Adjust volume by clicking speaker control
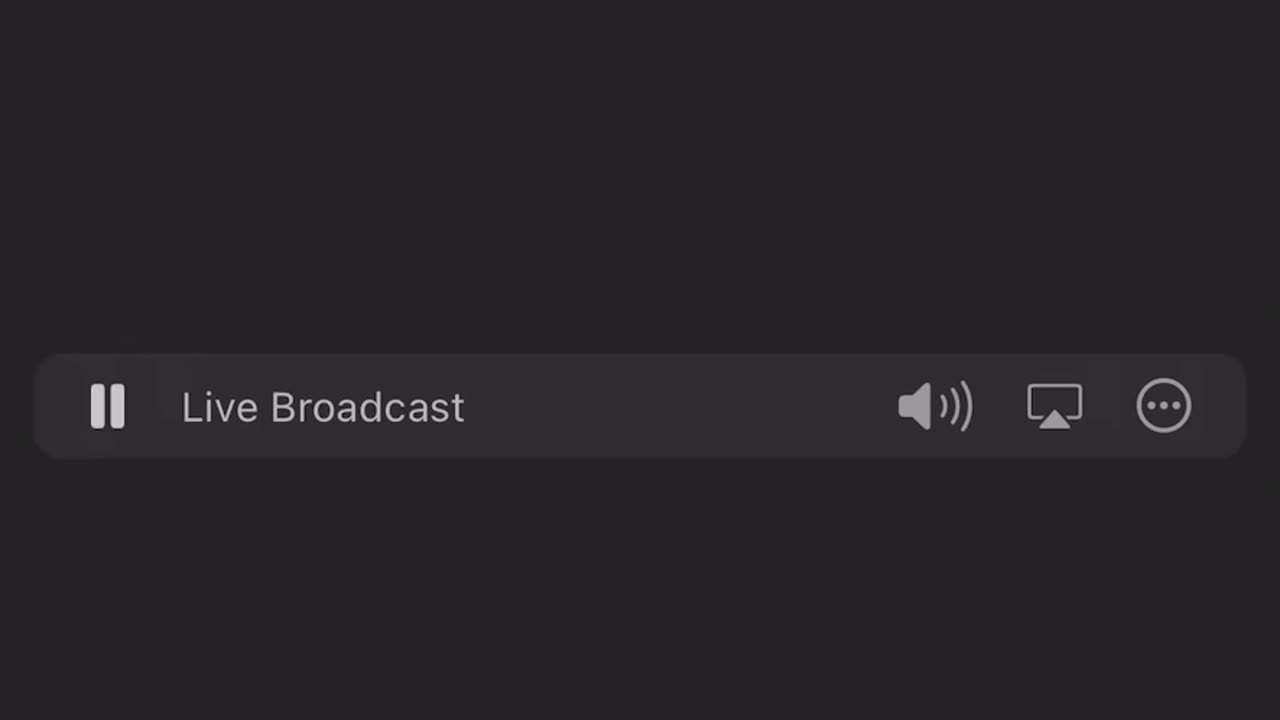 [935, 407]
